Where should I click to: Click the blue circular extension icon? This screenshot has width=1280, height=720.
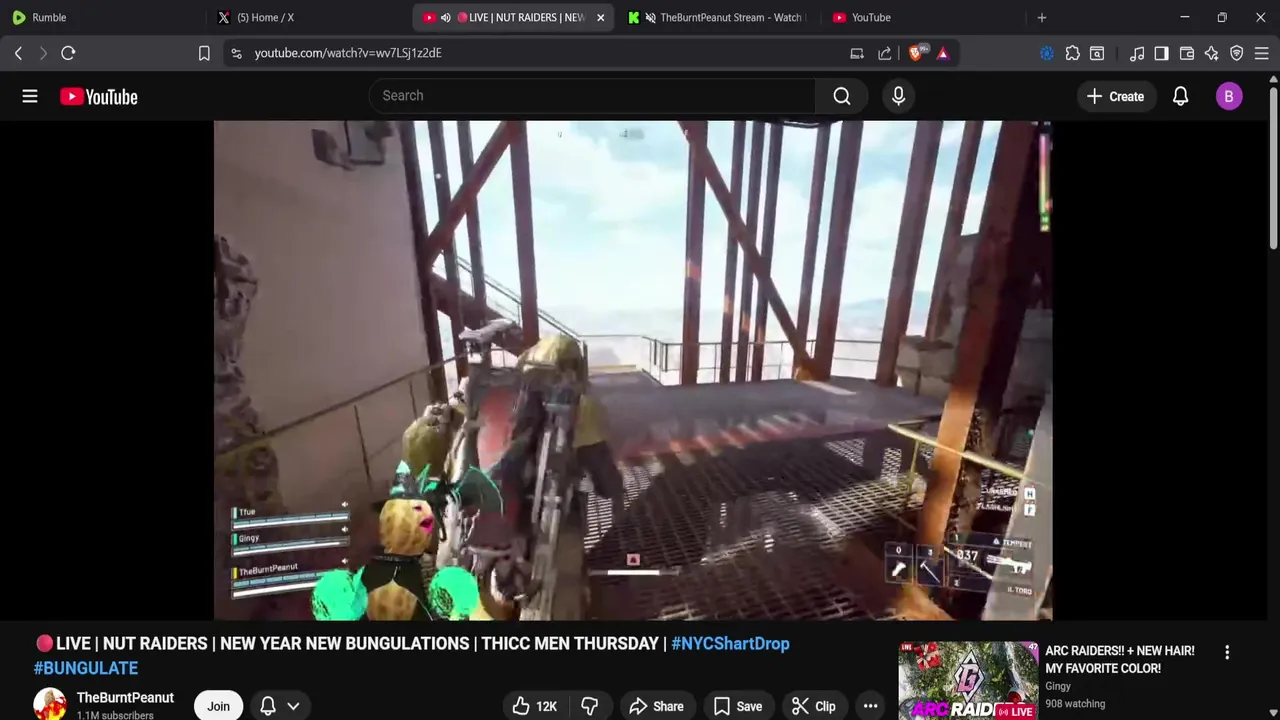[x=1047, y=53]
